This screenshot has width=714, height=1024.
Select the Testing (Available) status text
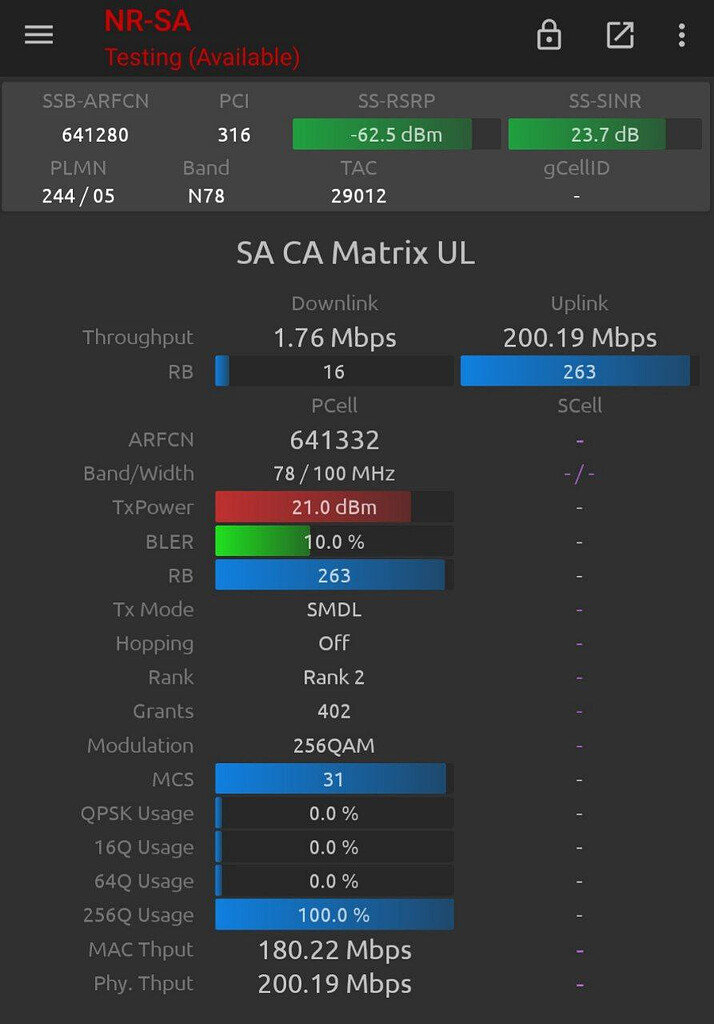point(202,57)
